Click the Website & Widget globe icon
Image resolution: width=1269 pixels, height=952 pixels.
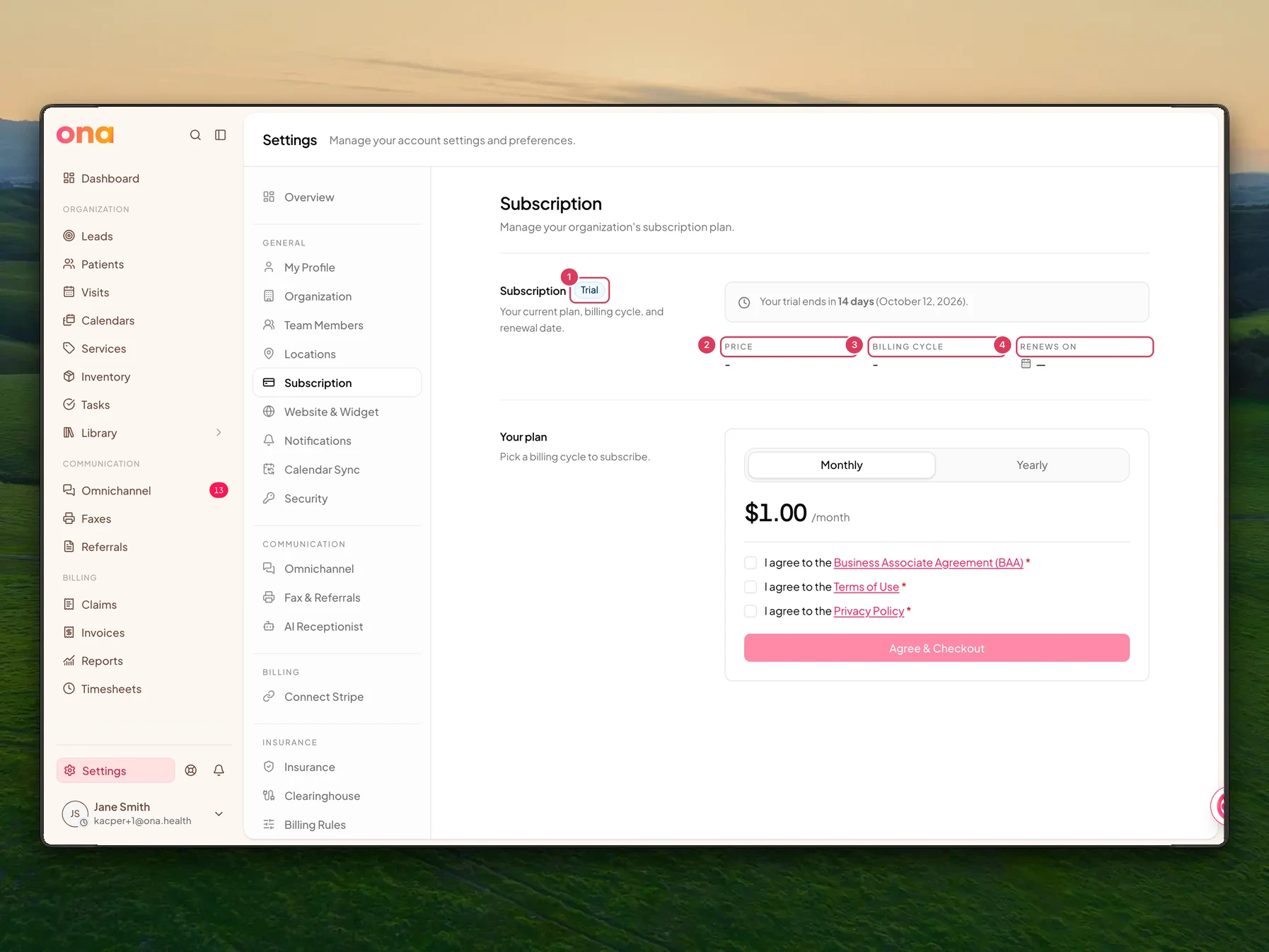(x=269, y=412)
